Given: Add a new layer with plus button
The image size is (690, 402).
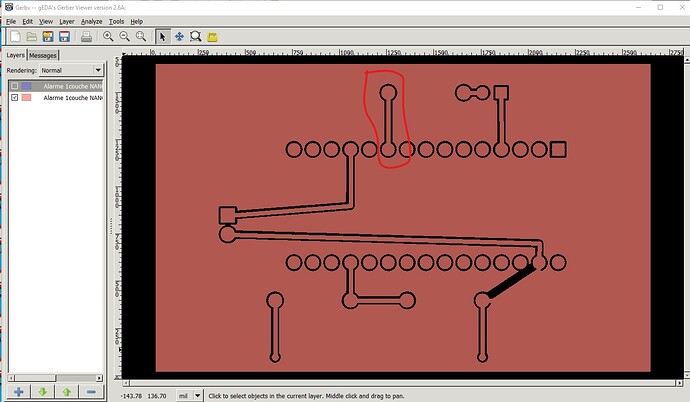Looking at the screenshot, I should pos(18,391).
